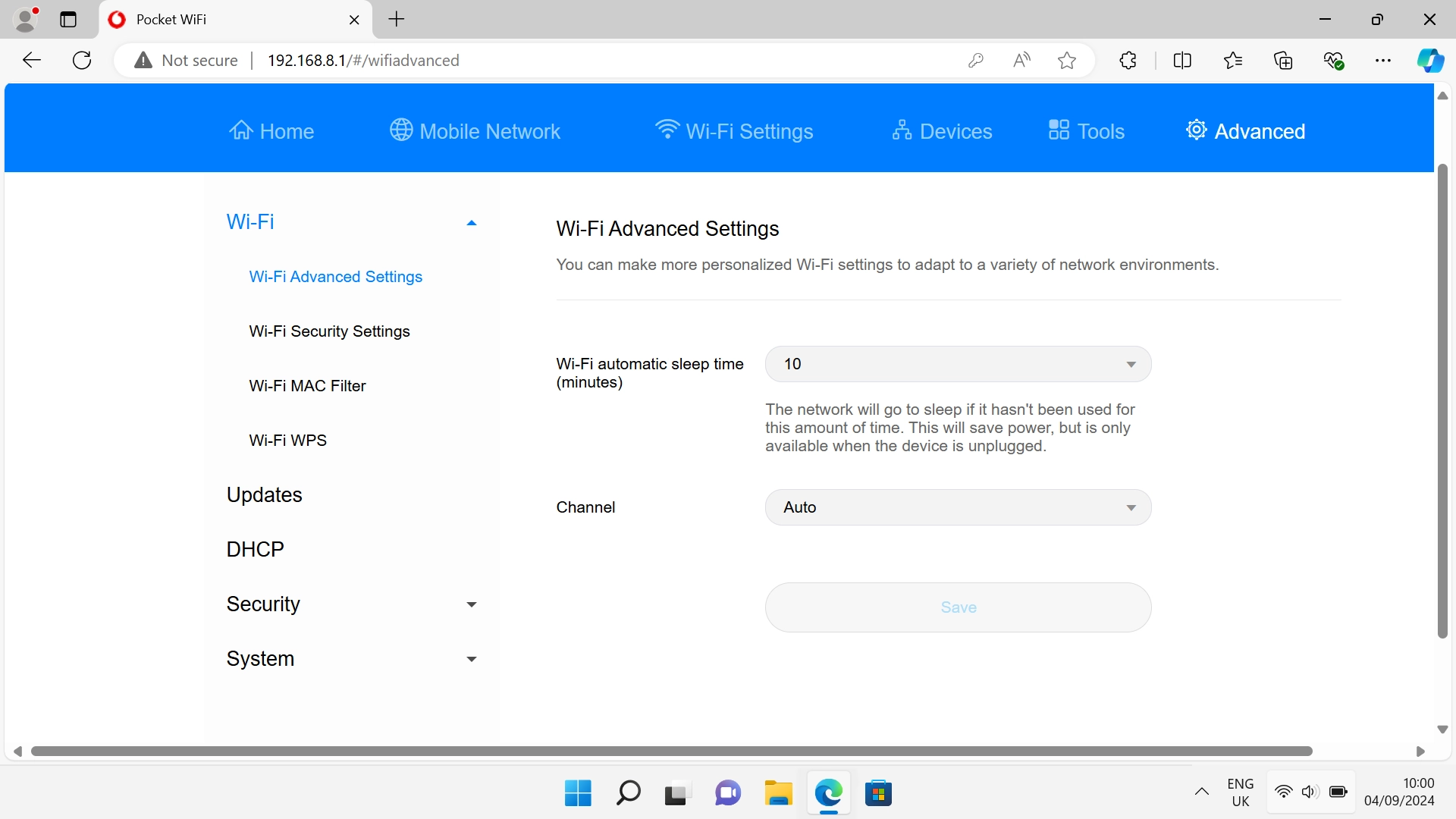Click the horizontal scrollbar at bottom
The image size is (1456, 819).
click(x=671, y=752)
